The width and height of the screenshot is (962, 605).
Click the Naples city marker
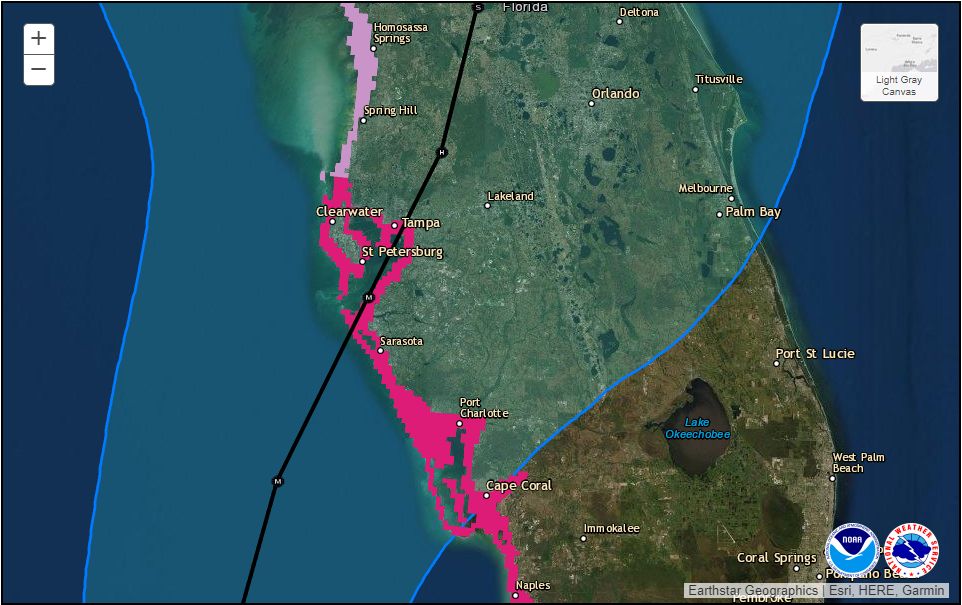515,595
